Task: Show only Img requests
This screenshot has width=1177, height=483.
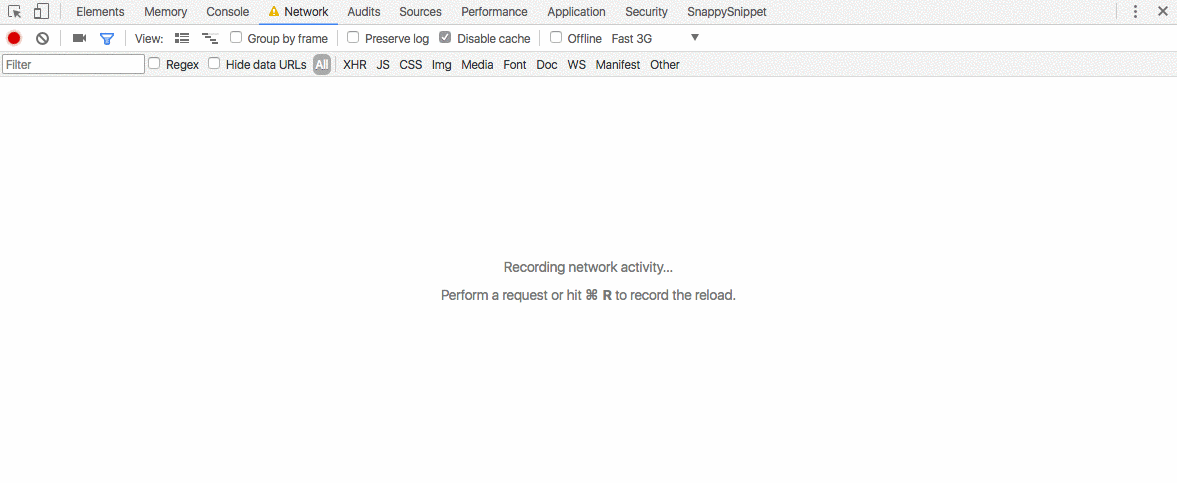Action: 441,65
